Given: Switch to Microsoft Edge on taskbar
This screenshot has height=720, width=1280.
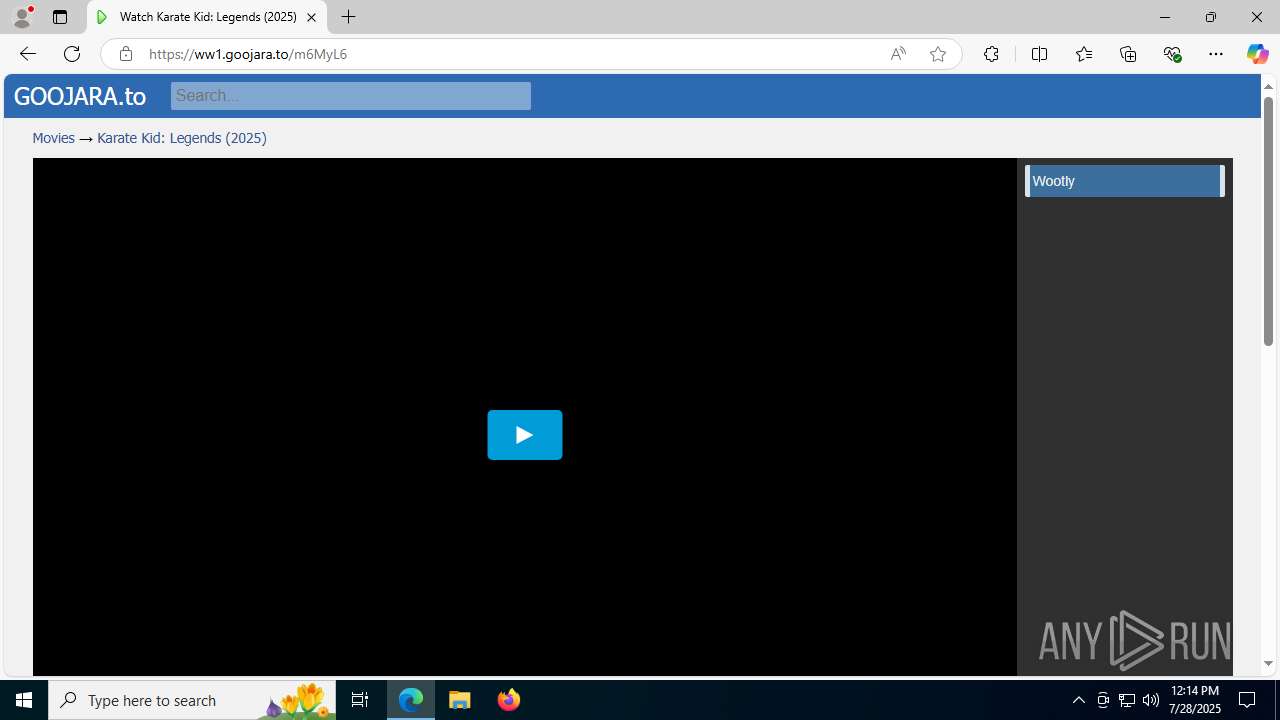Looking at the screenshot, I should 411,700.
